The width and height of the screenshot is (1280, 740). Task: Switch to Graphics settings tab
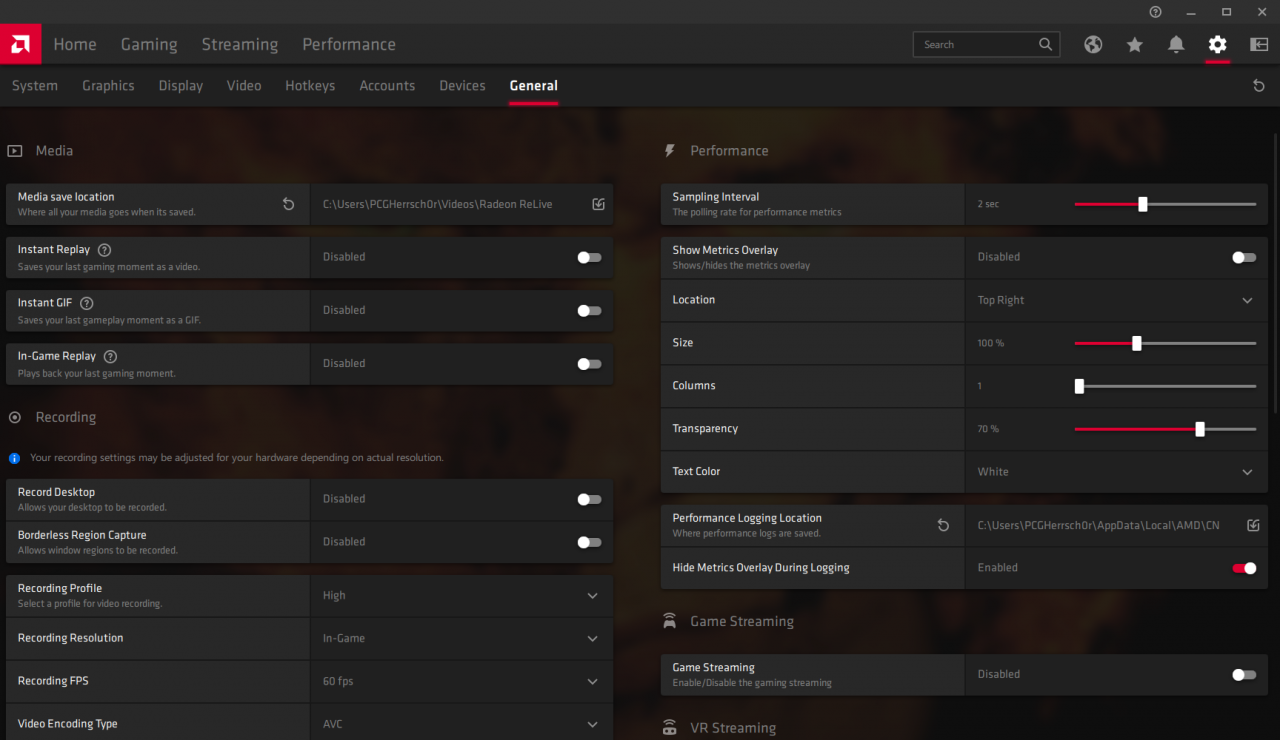point(108,86)
